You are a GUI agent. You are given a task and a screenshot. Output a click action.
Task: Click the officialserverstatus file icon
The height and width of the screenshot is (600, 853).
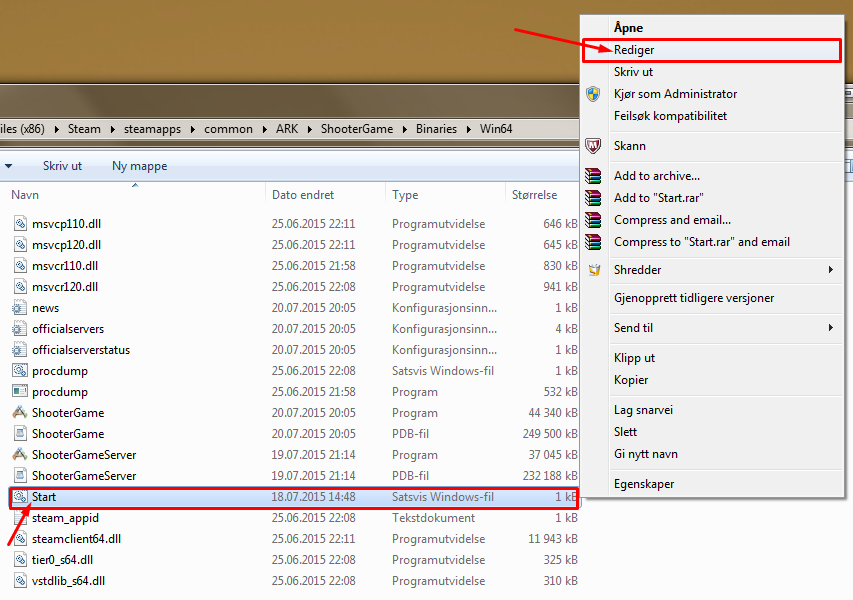[20, 349]
